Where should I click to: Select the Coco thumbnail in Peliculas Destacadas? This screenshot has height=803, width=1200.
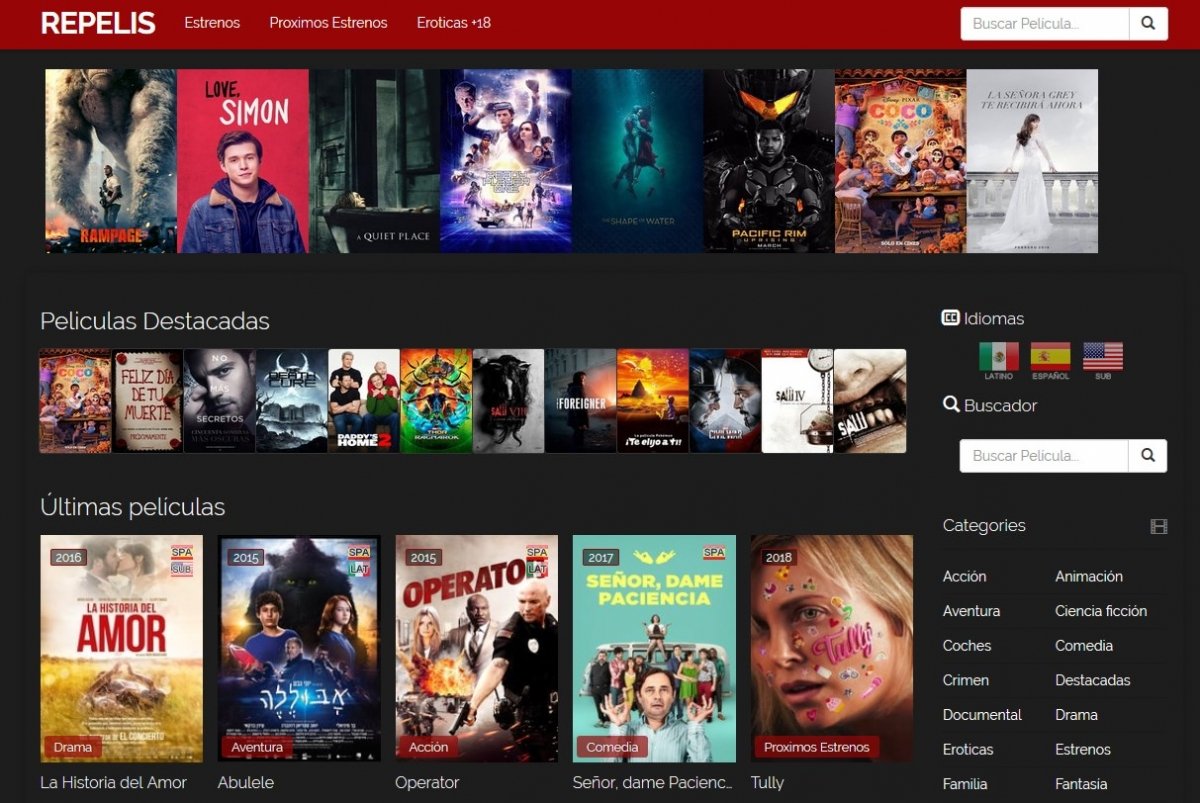click(75, 401)
